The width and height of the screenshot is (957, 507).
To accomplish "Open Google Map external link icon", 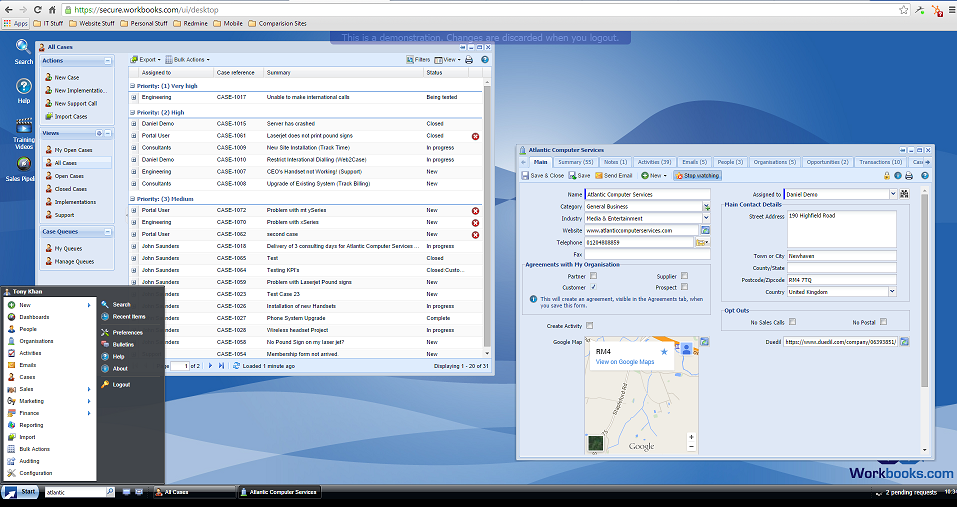I will (705, 342).
